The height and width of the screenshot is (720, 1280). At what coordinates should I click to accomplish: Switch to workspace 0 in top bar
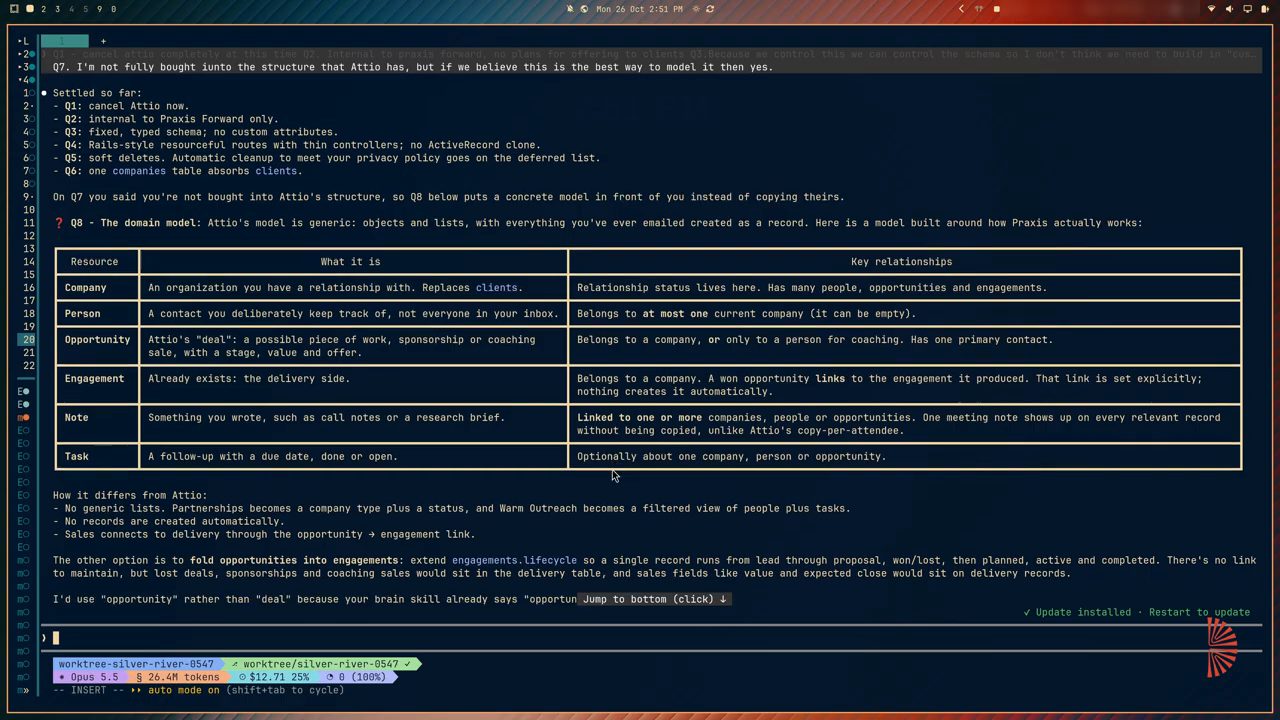[x=113, y=9]
